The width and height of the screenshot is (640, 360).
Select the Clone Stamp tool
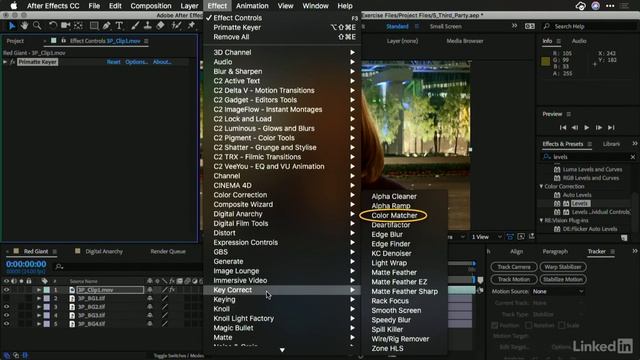(147, 26)
